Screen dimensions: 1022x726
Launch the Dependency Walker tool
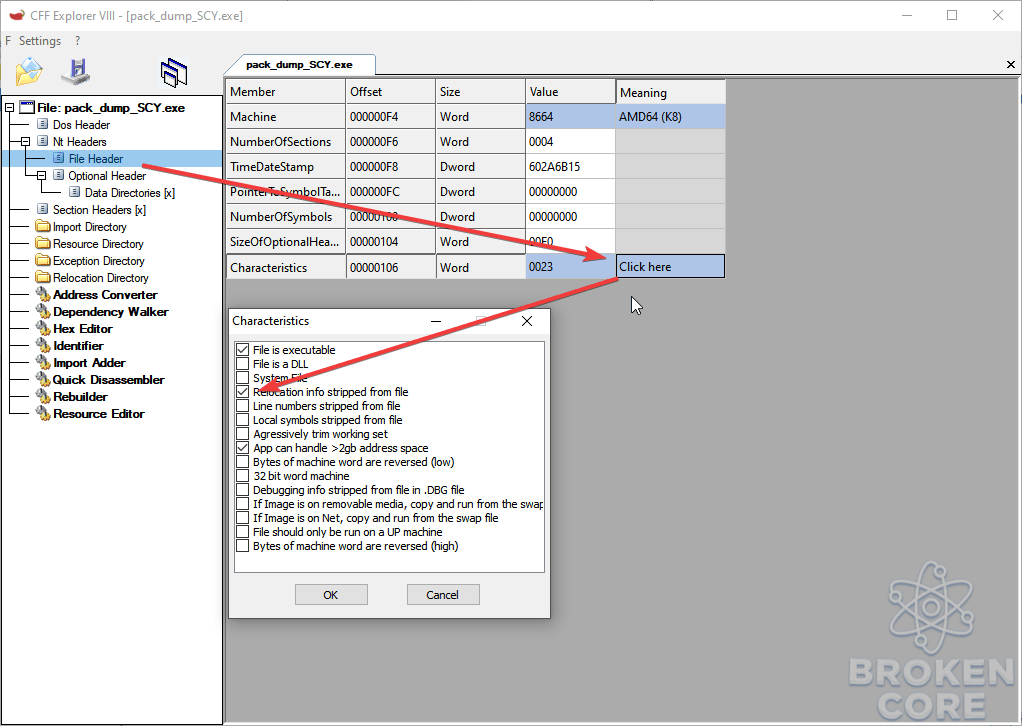coord(110,312)
